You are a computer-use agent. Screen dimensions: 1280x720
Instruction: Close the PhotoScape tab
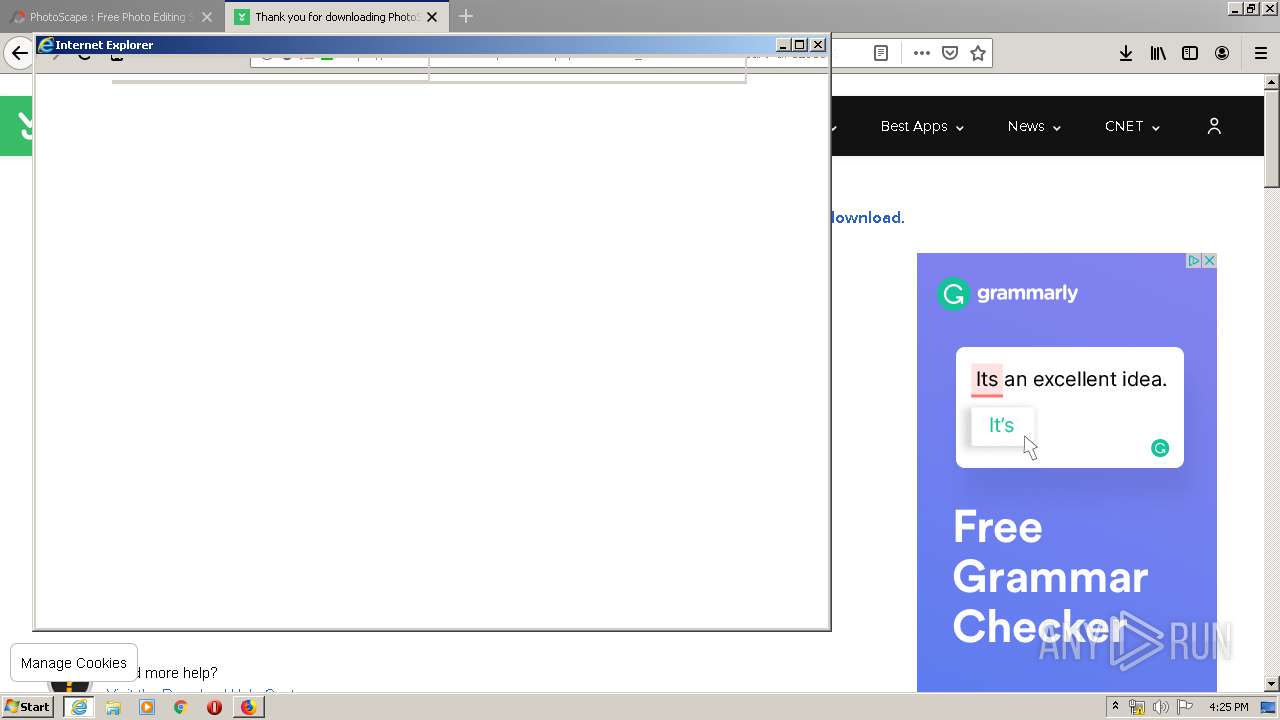(207, 17)
